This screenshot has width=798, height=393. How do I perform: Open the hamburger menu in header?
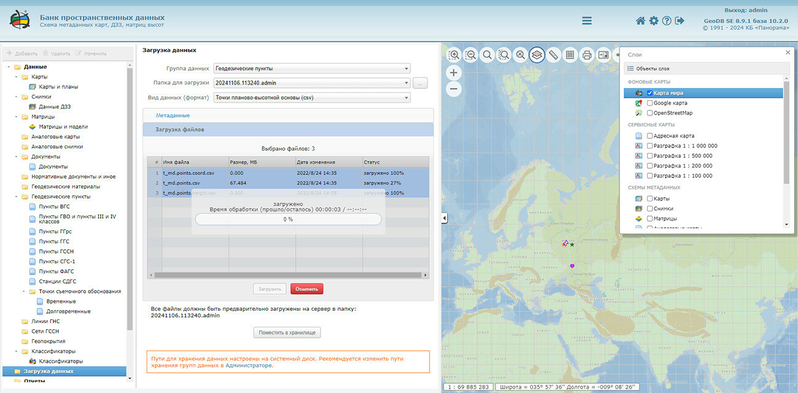(x=587, y=21)
